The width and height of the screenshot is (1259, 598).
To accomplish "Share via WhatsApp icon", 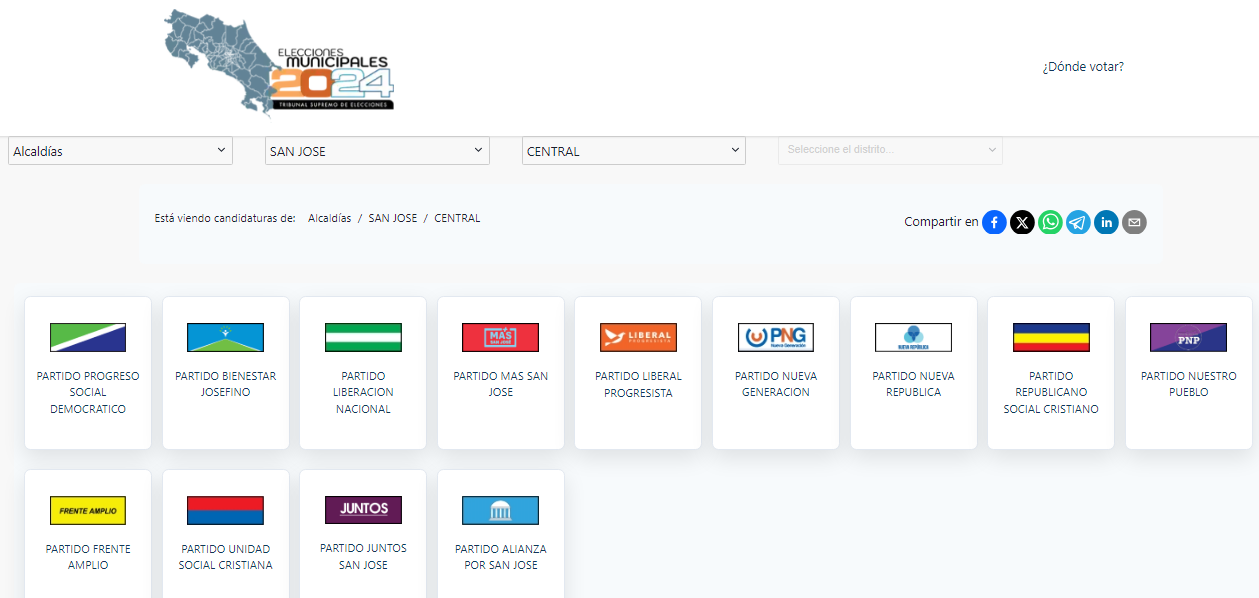I will coord(1050,222).
